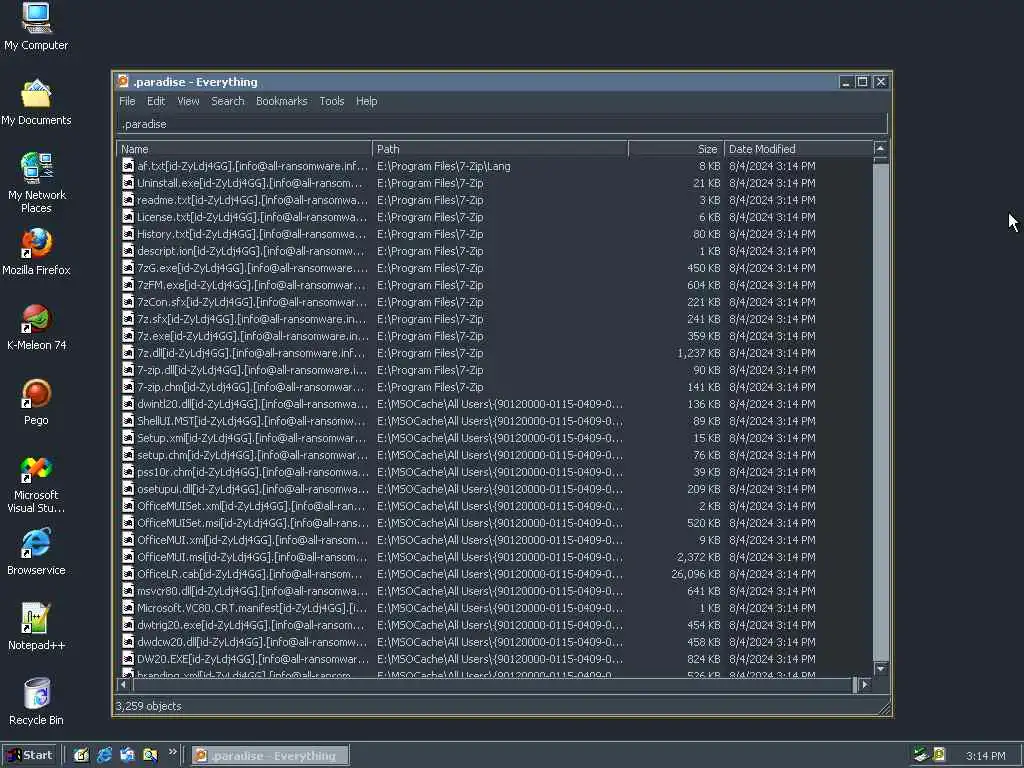Select the Microsoft.VC80.CRT.manifest file row

(x=495, y=608)
